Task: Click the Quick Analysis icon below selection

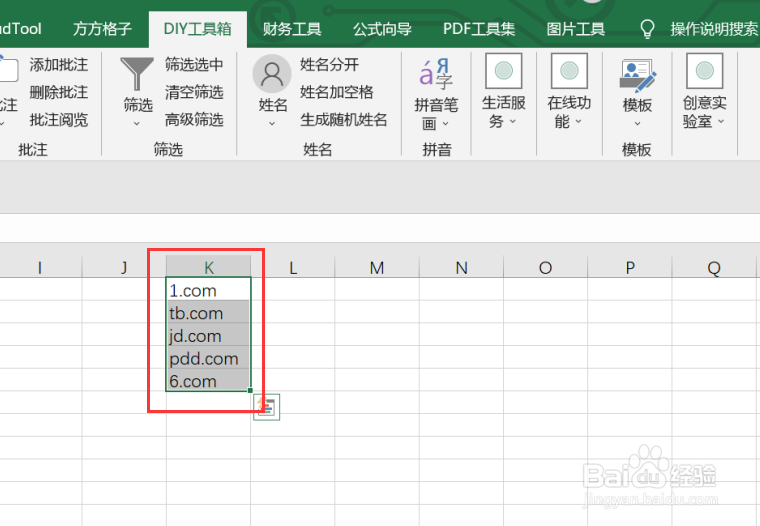Action: point(267,407)
